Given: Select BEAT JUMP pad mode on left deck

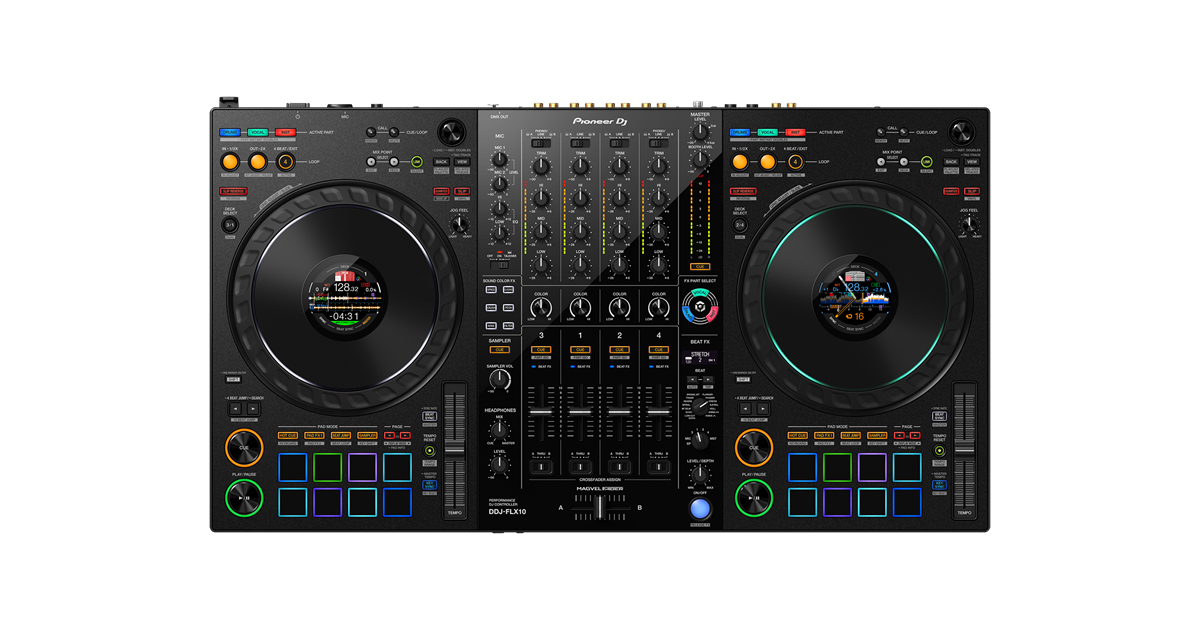Looking at the screenshot, I should pos(341,436).
